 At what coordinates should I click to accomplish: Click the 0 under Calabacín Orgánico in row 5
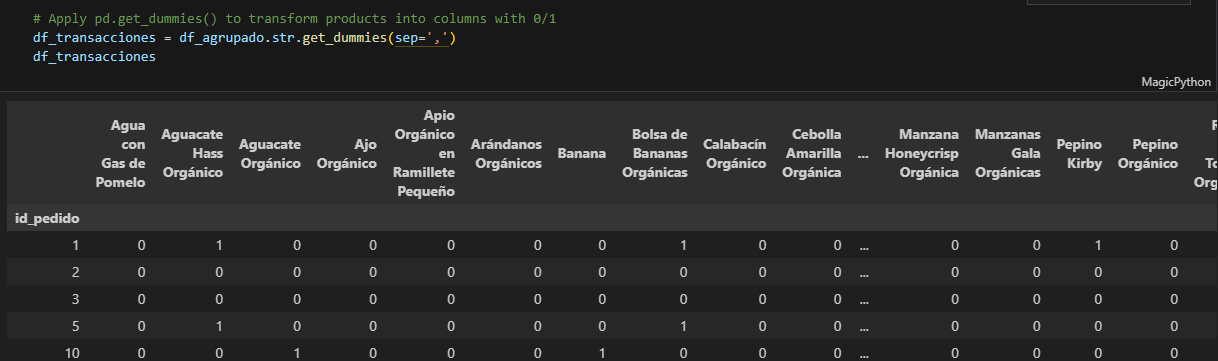(x=762, y=325)
